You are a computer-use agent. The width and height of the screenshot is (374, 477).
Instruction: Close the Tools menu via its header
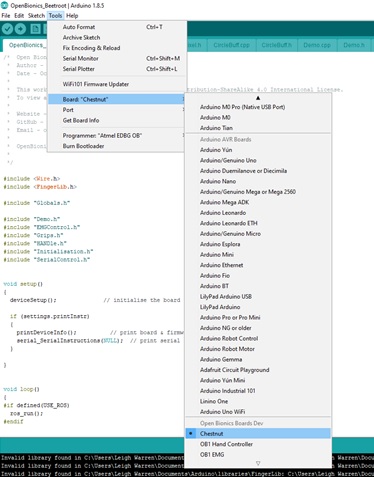pyautogui.click(x=55, y=16)
